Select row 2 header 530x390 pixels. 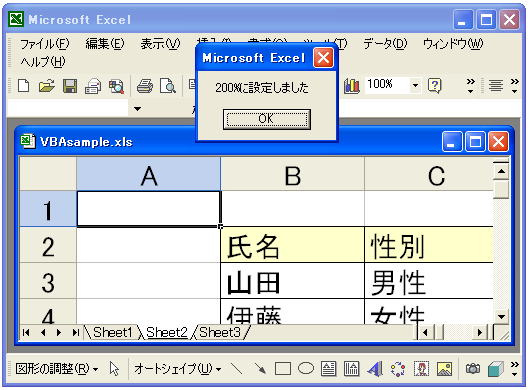tap(48, 246)
